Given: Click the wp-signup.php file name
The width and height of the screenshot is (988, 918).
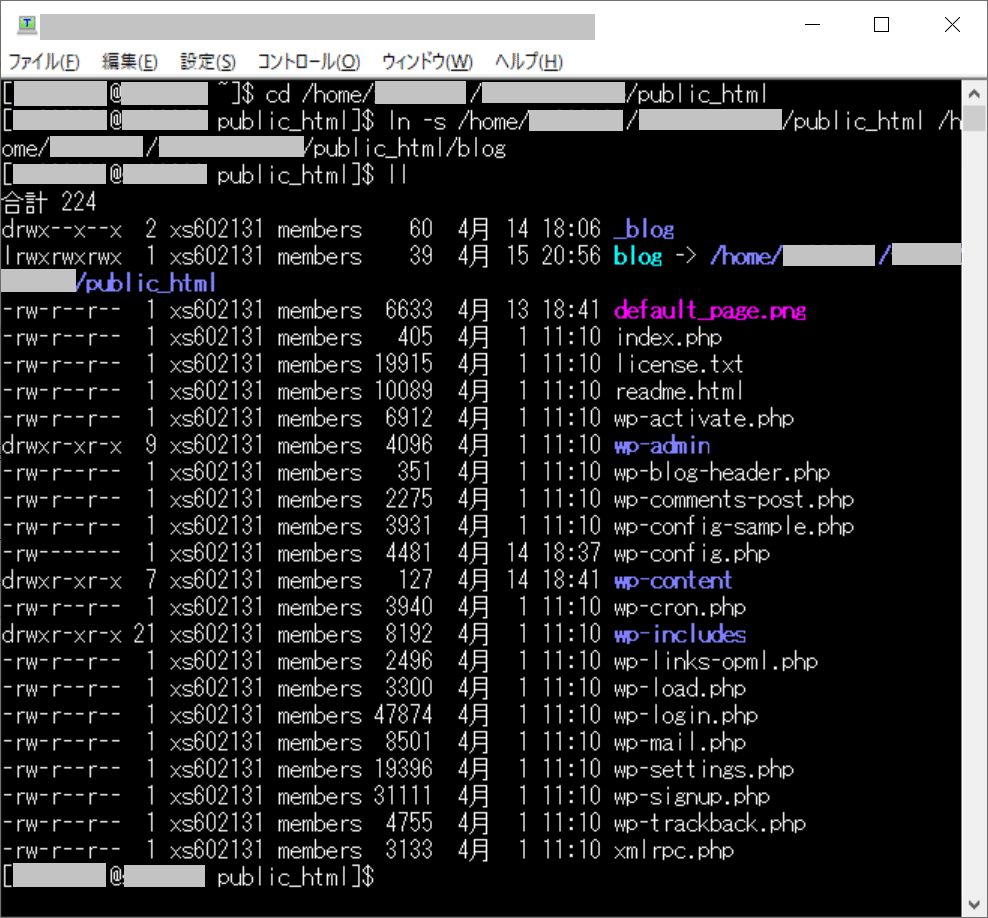Looking at the screenshot, I should coord(692,797).
